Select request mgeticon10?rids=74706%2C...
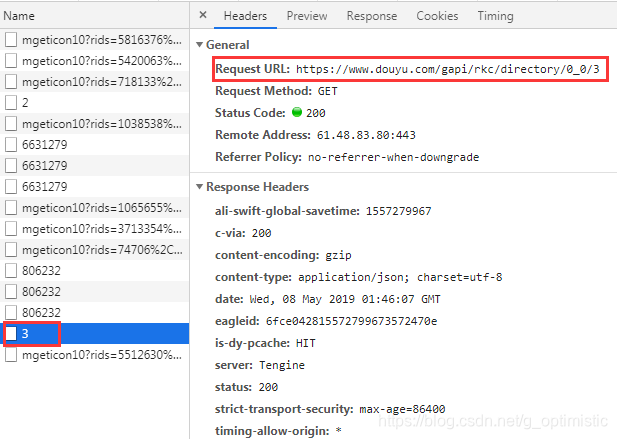Image resolution: width=617 pixels, height=439 pixels. point(94,250)
